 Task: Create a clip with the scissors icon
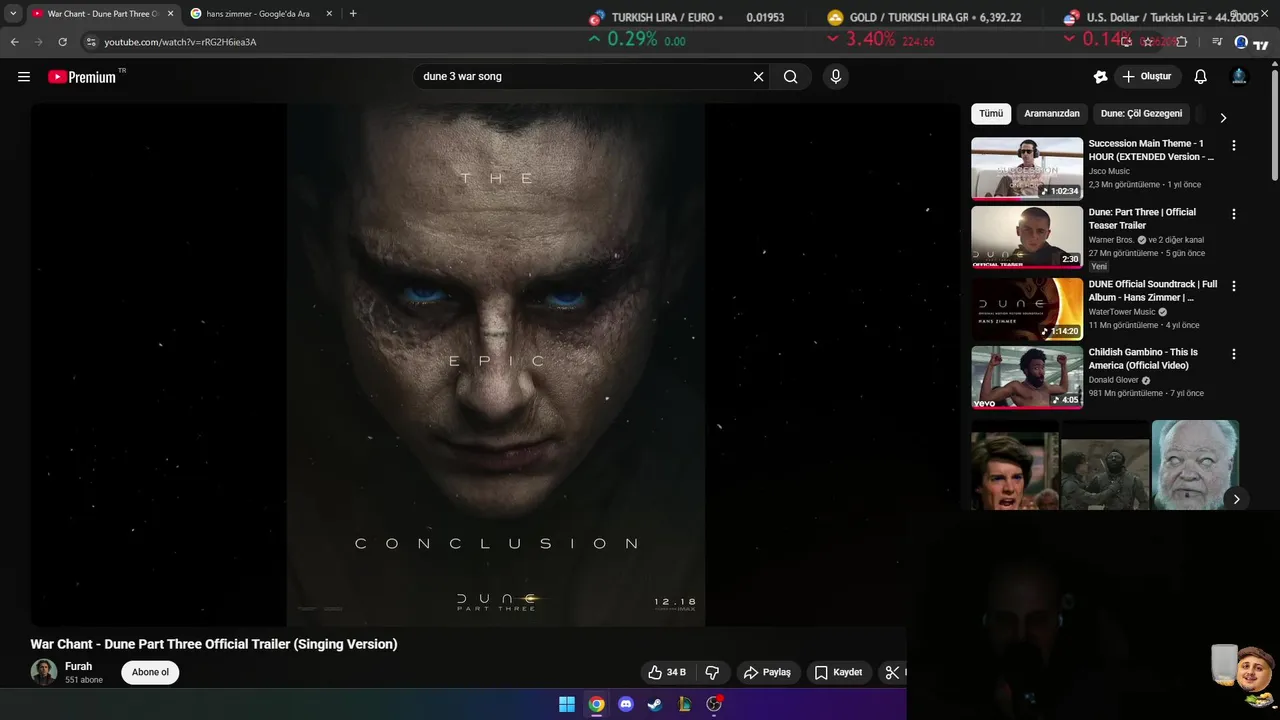click(892, 672)
